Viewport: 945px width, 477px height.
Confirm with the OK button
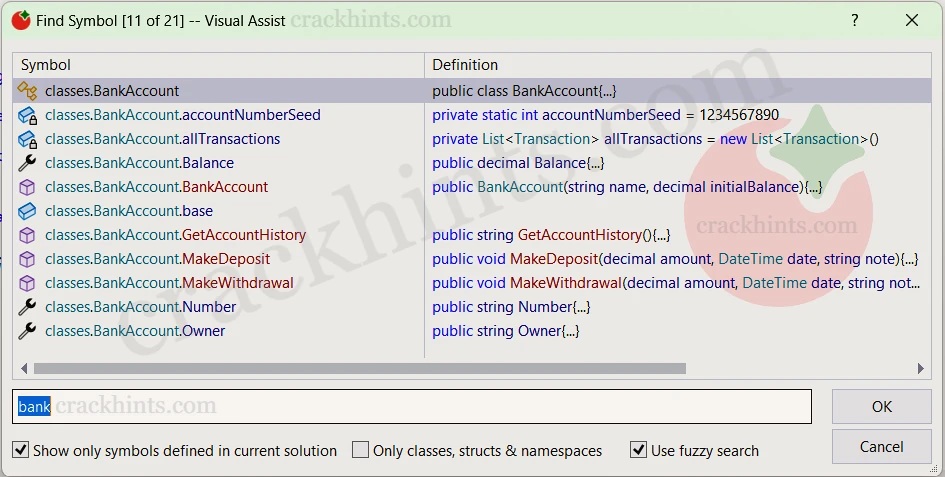[882, 406]
